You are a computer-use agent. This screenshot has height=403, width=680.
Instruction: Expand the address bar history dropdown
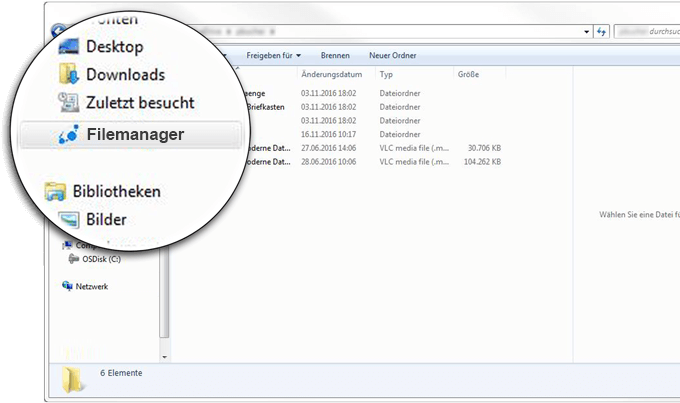coord(586,32)
